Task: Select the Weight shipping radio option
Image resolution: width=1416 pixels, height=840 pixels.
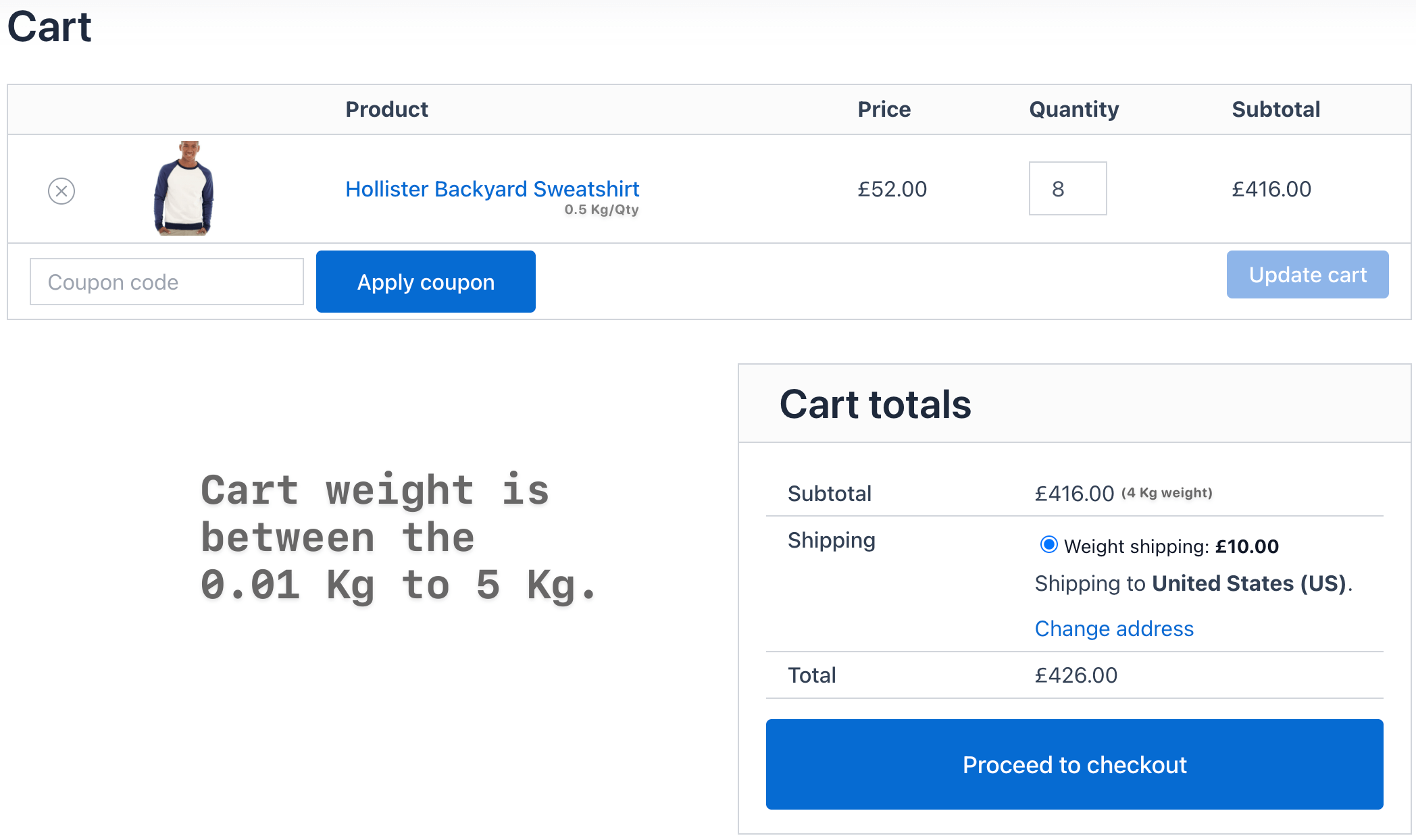Action: (x=1048, y=545)
